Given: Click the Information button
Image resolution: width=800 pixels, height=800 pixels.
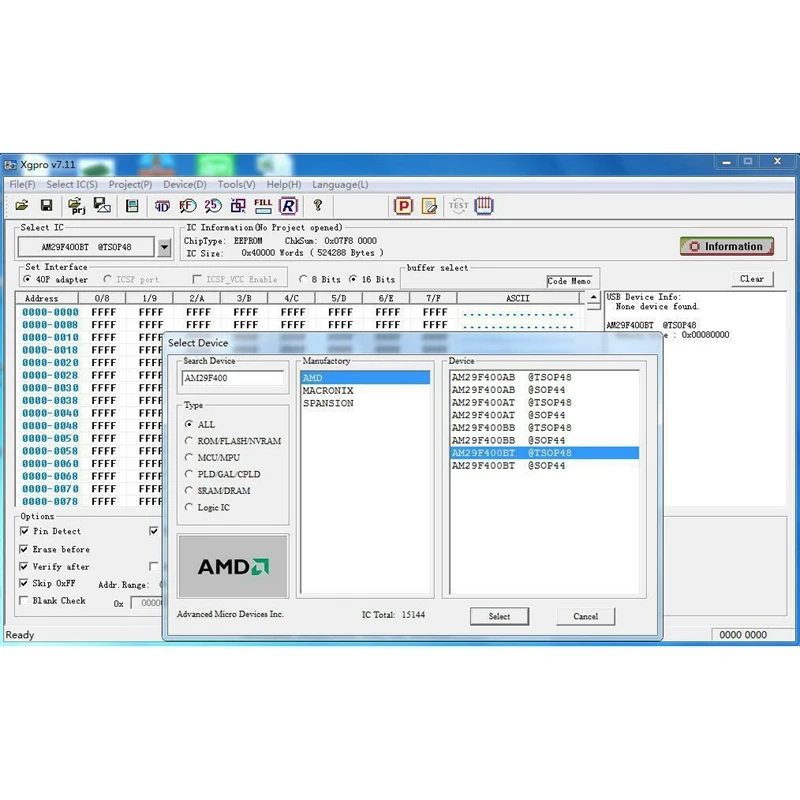Looking at the screenshot, I should (x=727, y=246).
